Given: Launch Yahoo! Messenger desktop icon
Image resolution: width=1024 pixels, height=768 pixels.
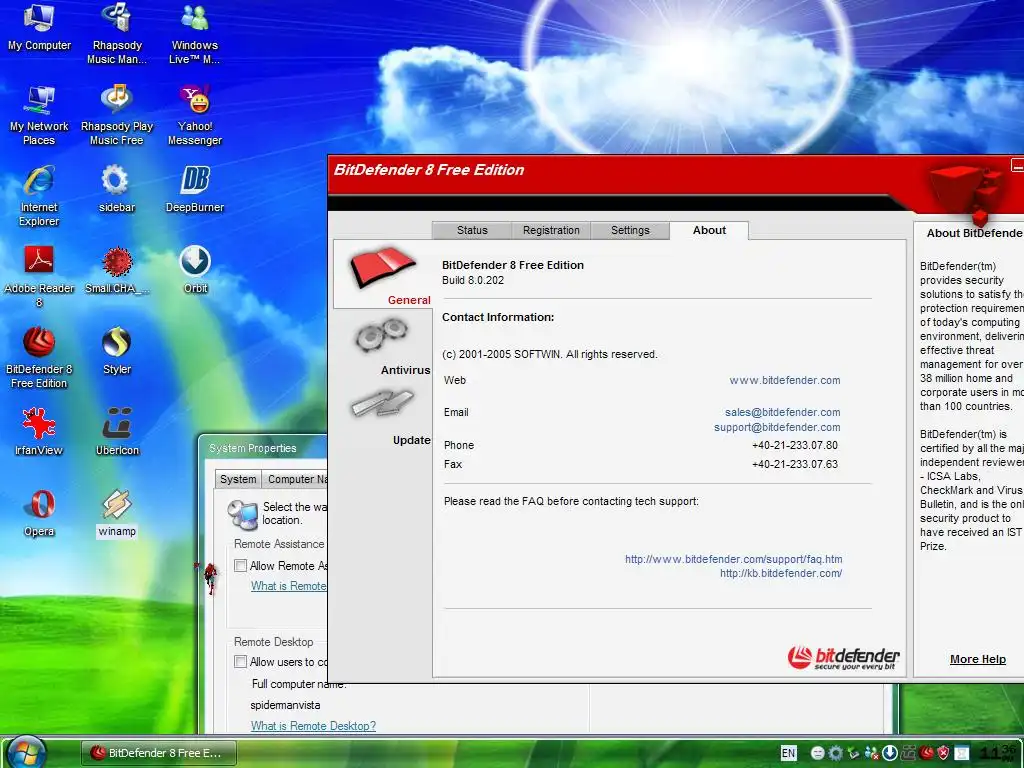Looking at the screenshot, I should (195, 115).
